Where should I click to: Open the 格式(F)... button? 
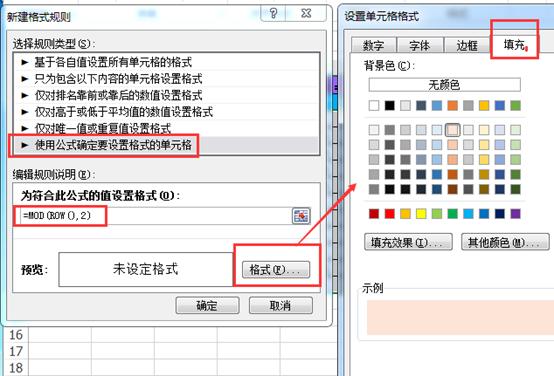pos(276,270)
